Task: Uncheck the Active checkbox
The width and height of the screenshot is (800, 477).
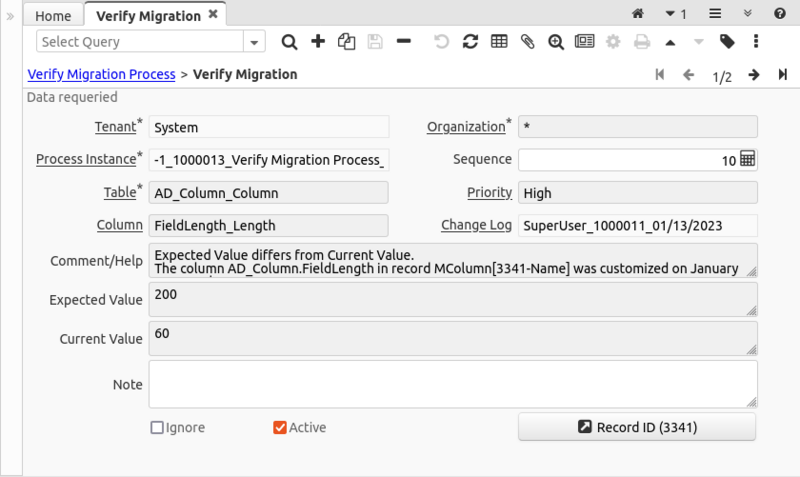Action: (280, 428)
